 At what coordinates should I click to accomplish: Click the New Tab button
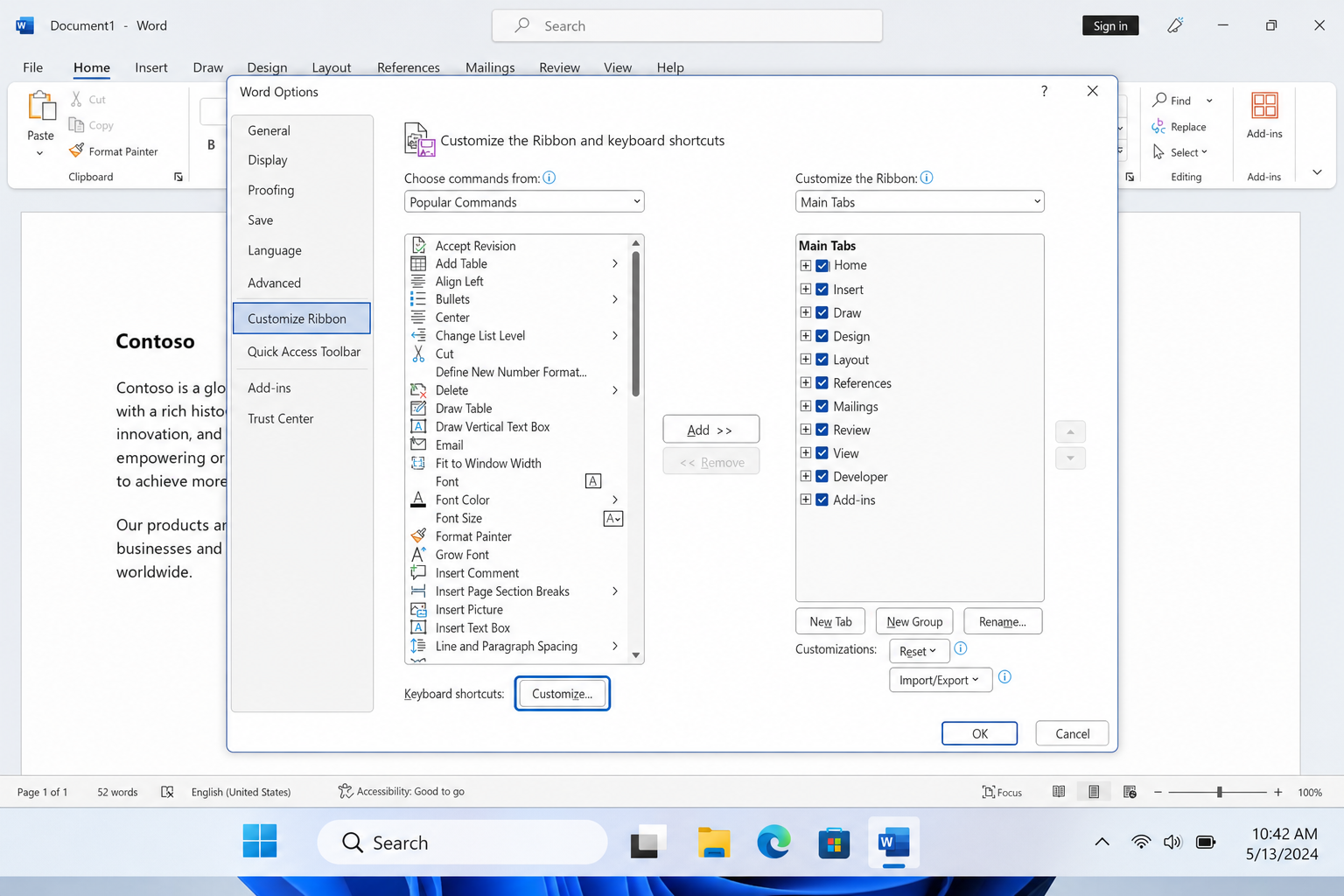(830, 621)
